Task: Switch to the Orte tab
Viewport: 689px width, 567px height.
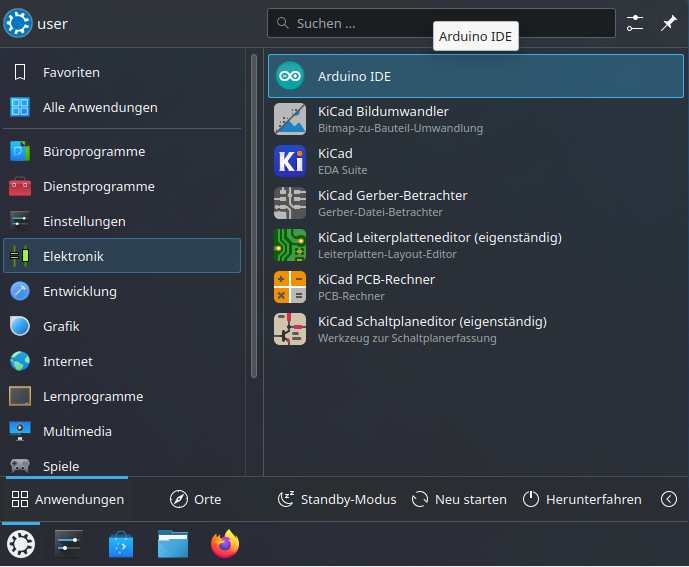Action: [x=196, y=499]
